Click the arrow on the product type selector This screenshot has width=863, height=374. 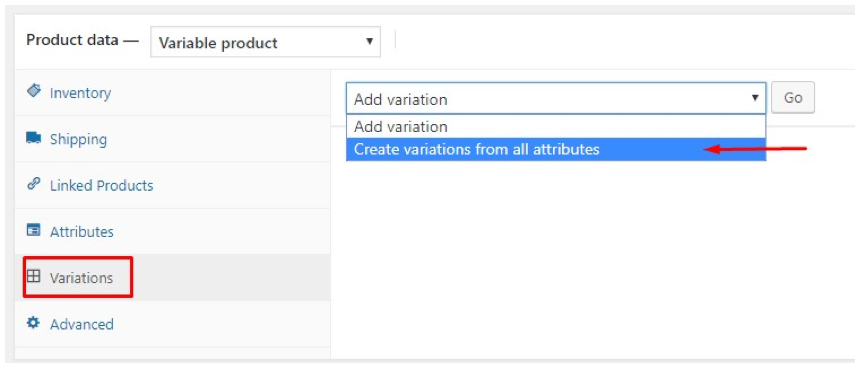[x=369, y=41]
